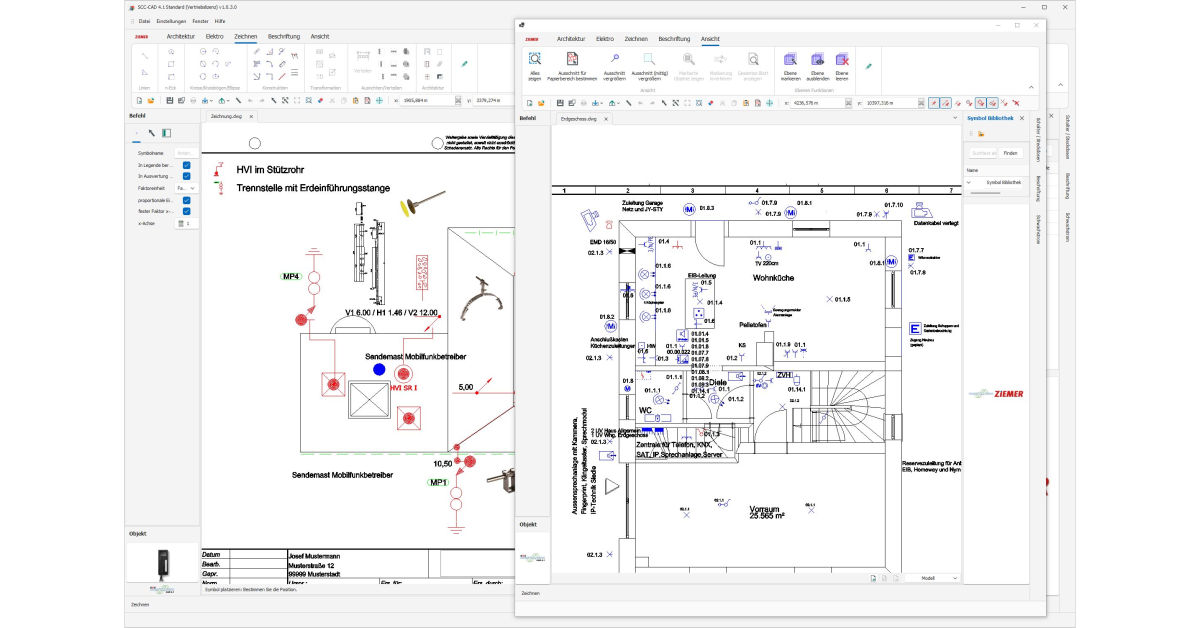1200x628 pixels.
Task: Close 'Erdgeschoss.dwg' document tab
Action: tap(606, 119)
